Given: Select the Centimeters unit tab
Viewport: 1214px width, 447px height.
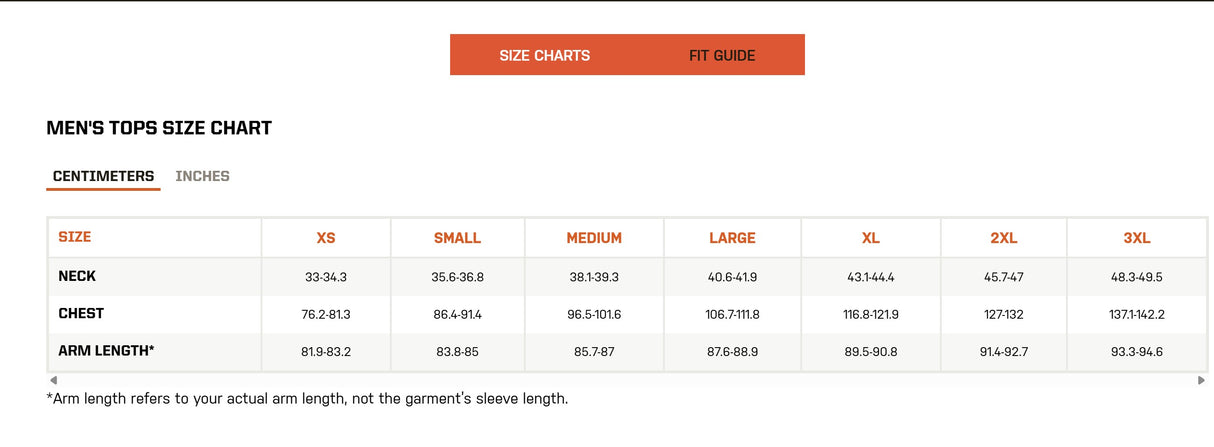Looking at the screenshot, I should tap(103, 176).
